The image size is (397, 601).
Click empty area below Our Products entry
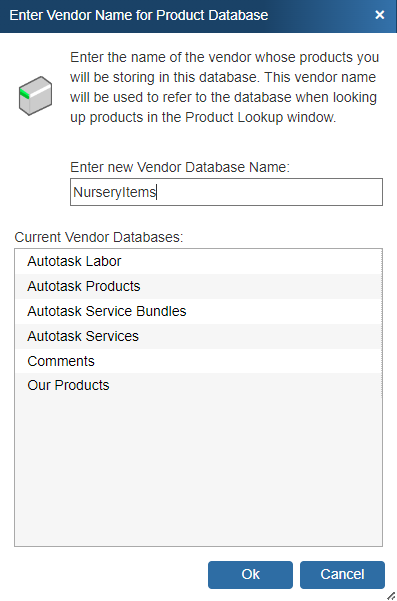198,471
